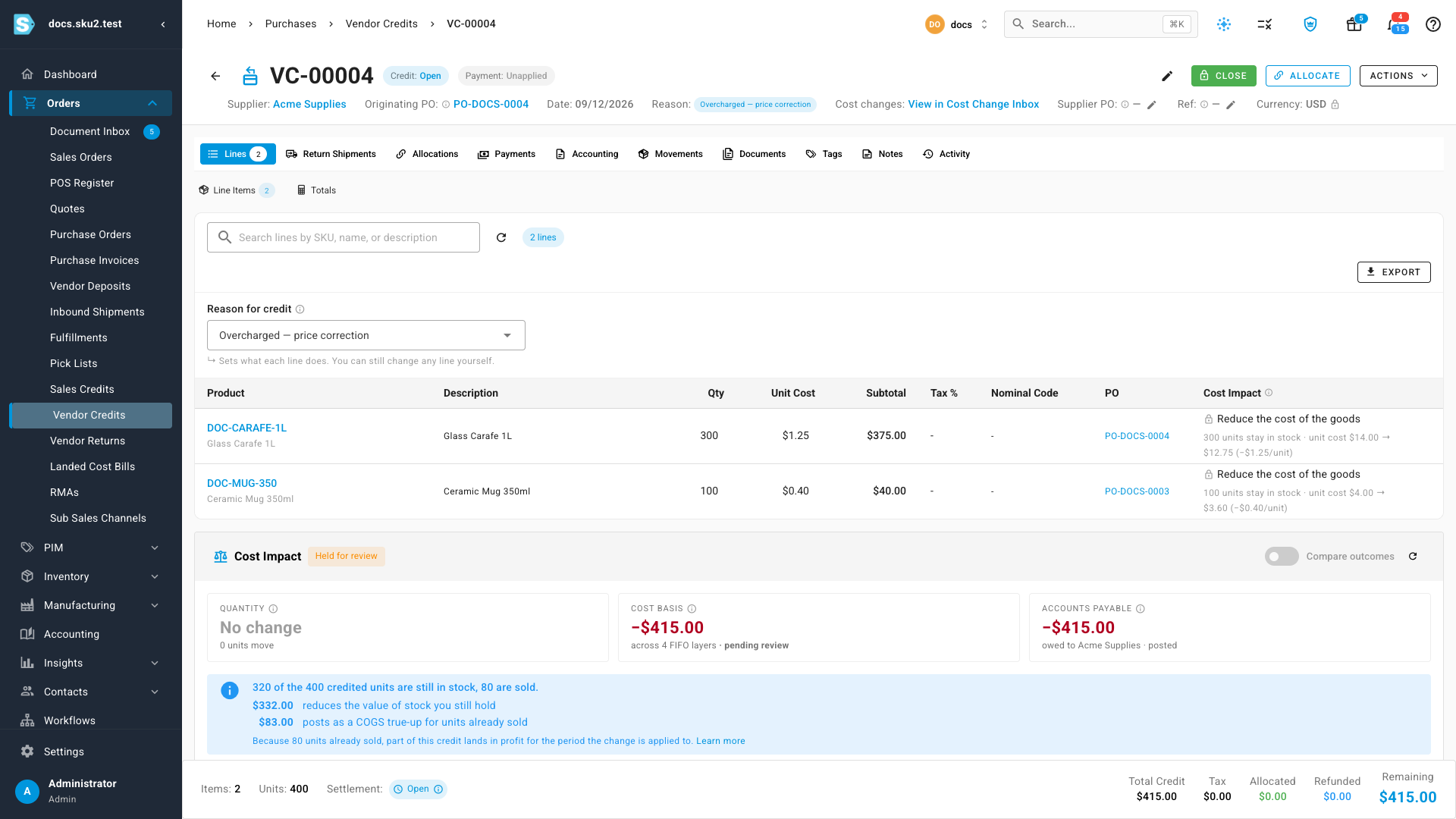Open the Acme Supplies supplier link
The width and height of the screenshot is (1456, 819).
pos(309,105)
